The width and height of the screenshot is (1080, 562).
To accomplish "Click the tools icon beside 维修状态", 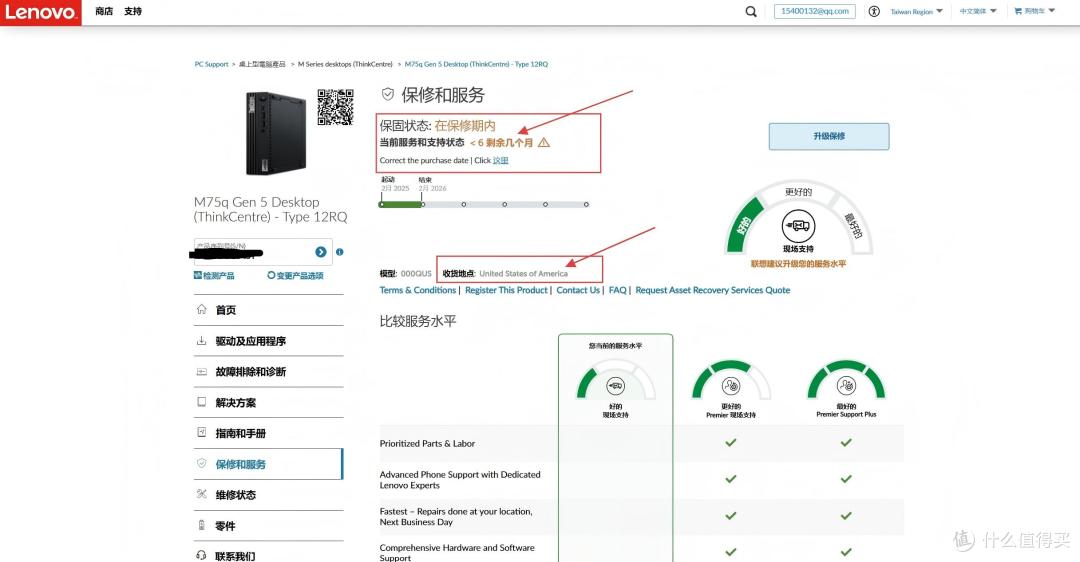I will tap(201, 494).
